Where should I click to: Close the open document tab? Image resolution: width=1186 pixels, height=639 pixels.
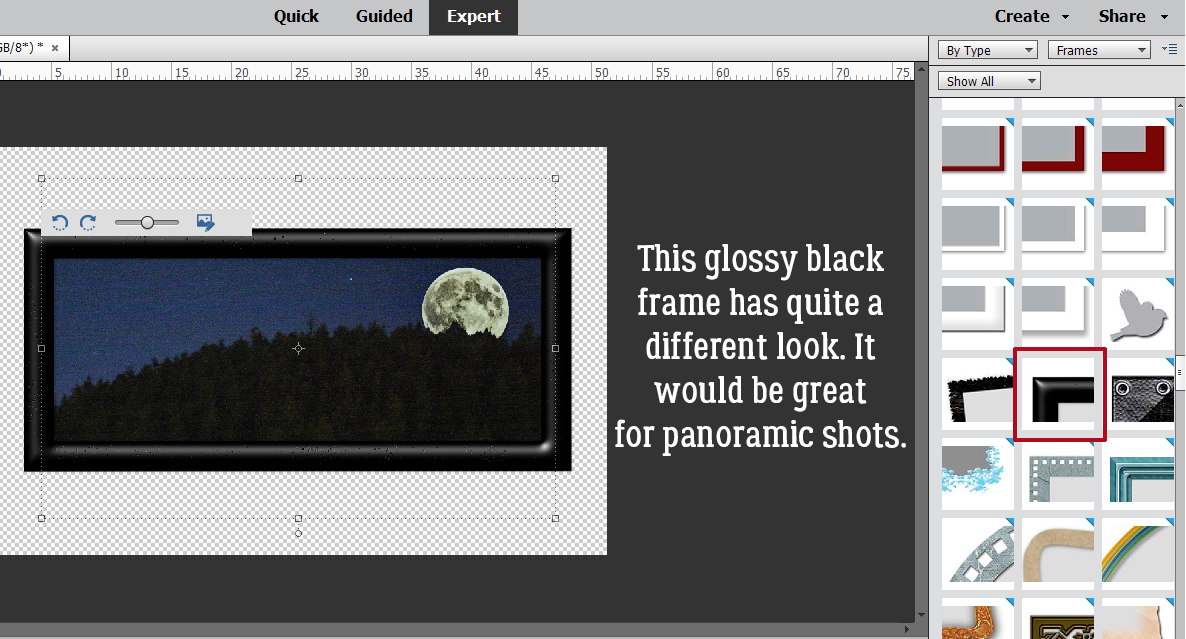pos(55,48)
